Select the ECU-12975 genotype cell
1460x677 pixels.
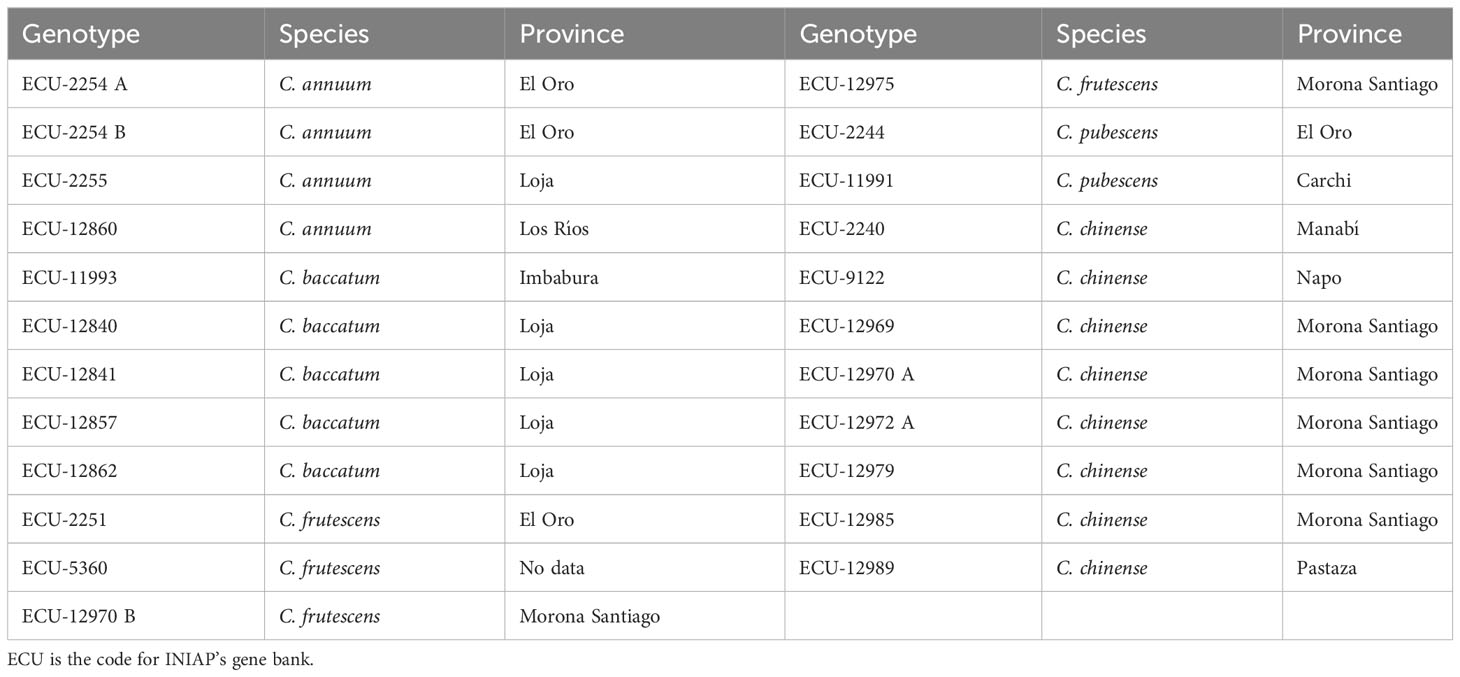913,84
